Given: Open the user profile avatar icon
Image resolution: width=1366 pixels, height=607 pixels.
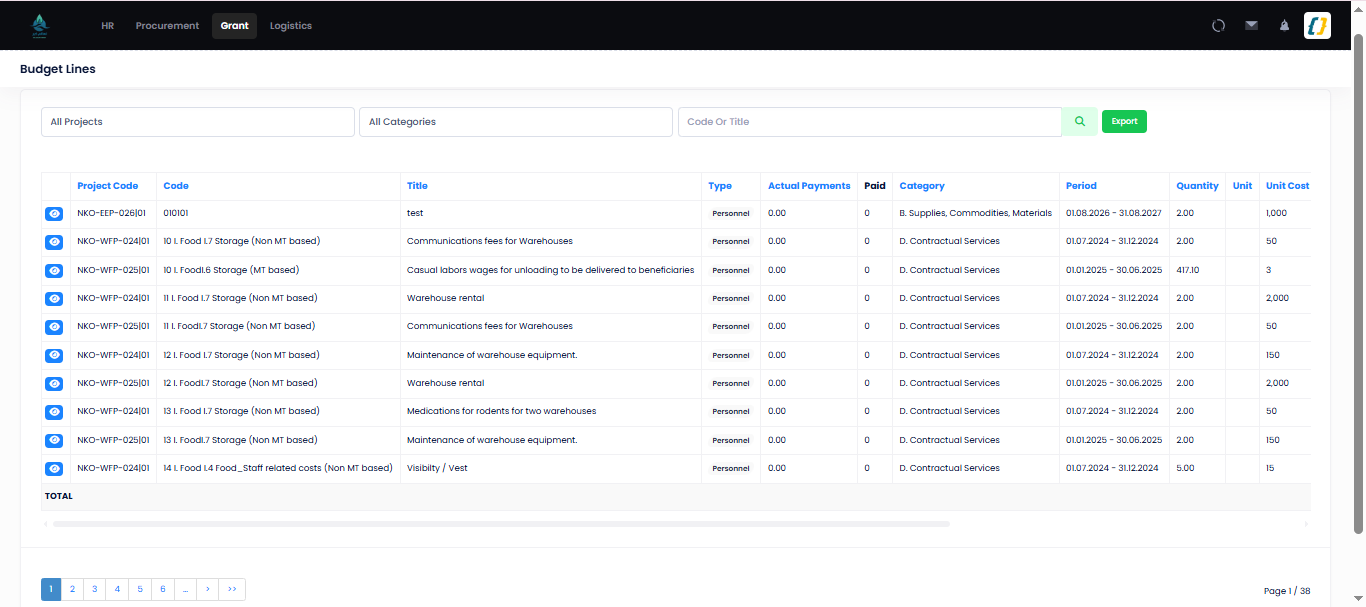Looking at the screenshot, I should tap(1317, 26).
